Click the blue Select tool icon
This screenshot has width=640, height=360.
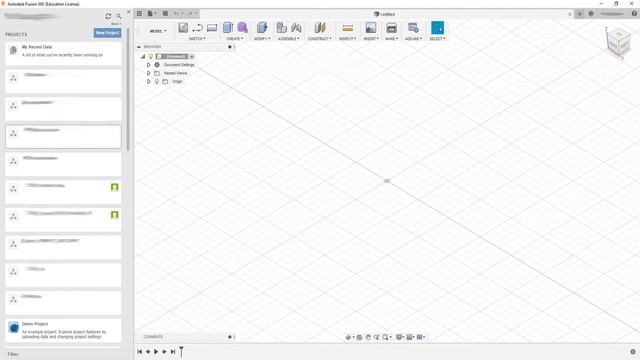point(437,28)
